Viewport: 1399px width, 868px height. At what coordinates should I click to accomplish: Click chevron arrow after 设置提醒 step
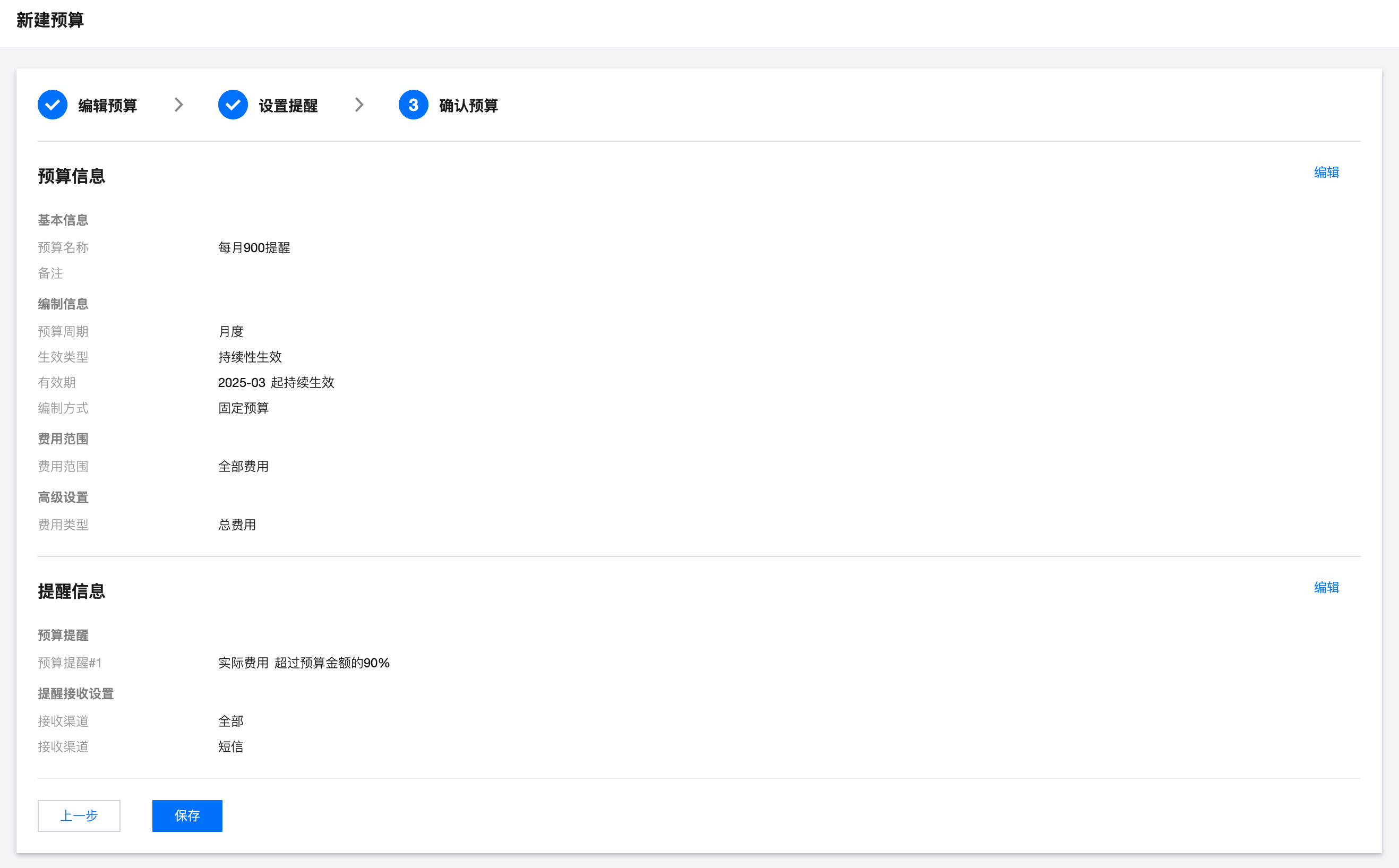[x=359, y=105]
